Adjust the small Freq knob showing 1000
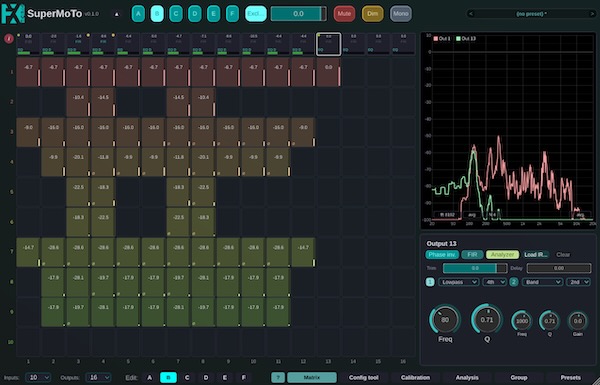This screenshot has height=385, width=600. tap(522, 321)
